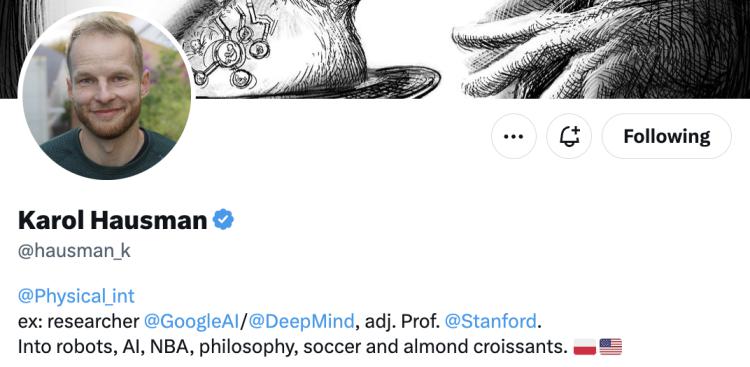This screenshot has width=750, height=367.
Task: Select the display name Karol Hausman
Action: [x=112, y=220]
